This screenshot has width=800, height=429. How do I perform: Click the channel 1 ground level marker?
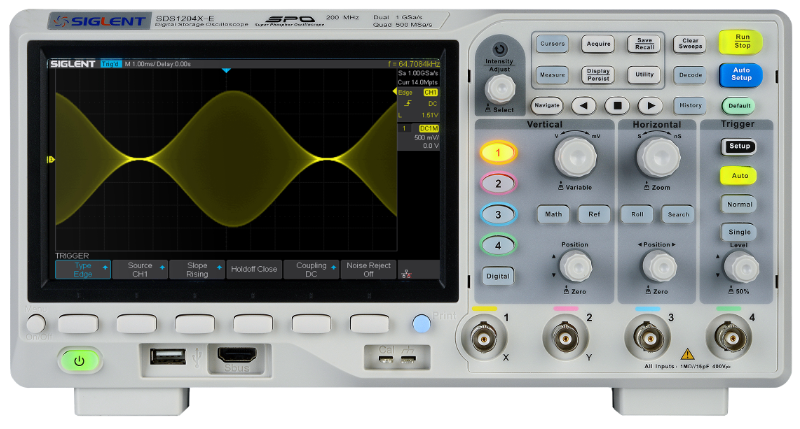50,160
